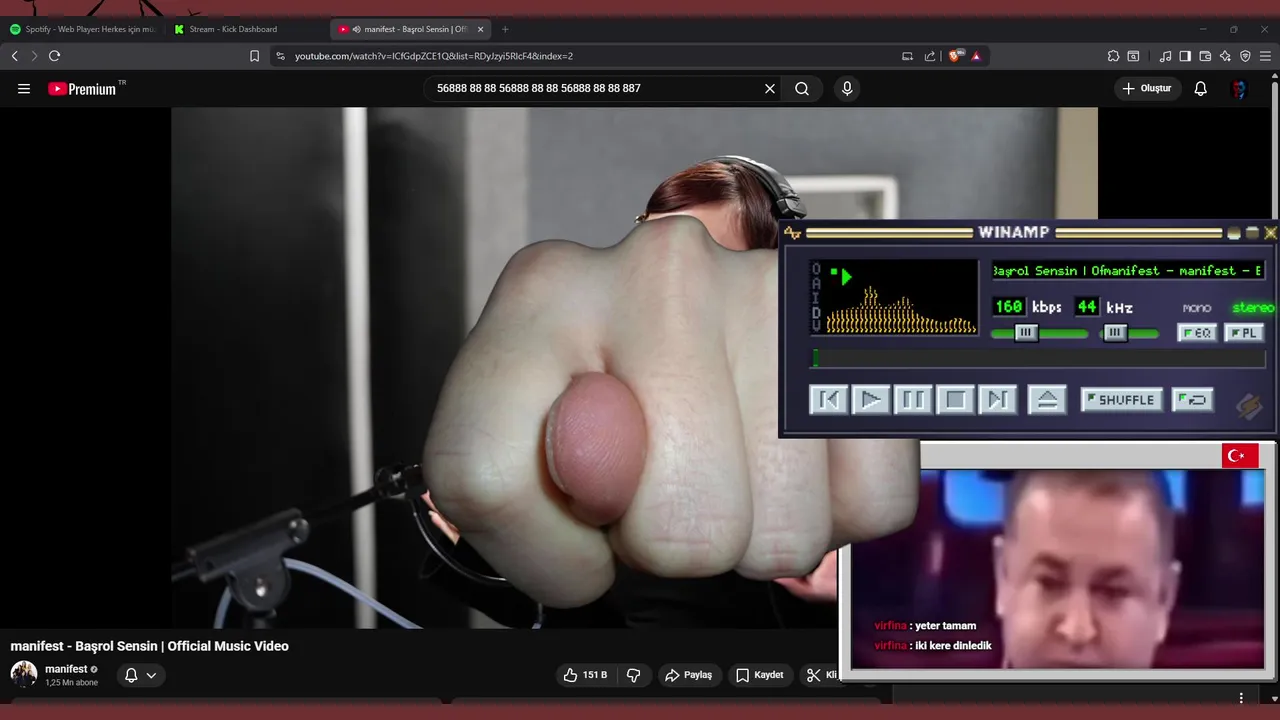Install or cast via the screen icon in address bar

907,56
